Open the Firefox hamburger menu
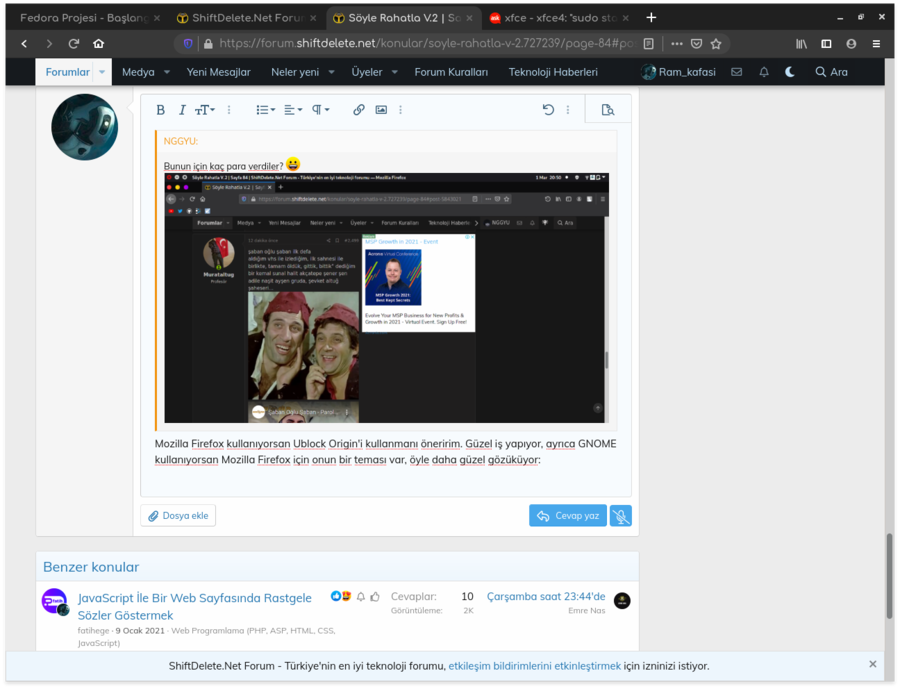The width and height of the screenshot is (900, 689). coord(876,44)
